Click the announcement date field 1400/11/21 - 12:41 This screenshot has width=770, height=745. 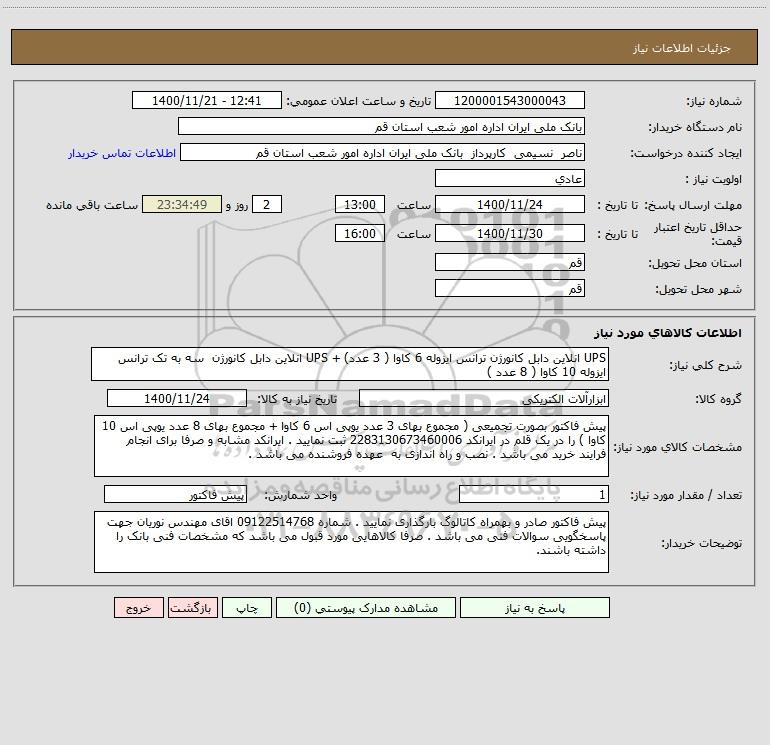click(x=207, y=100)
